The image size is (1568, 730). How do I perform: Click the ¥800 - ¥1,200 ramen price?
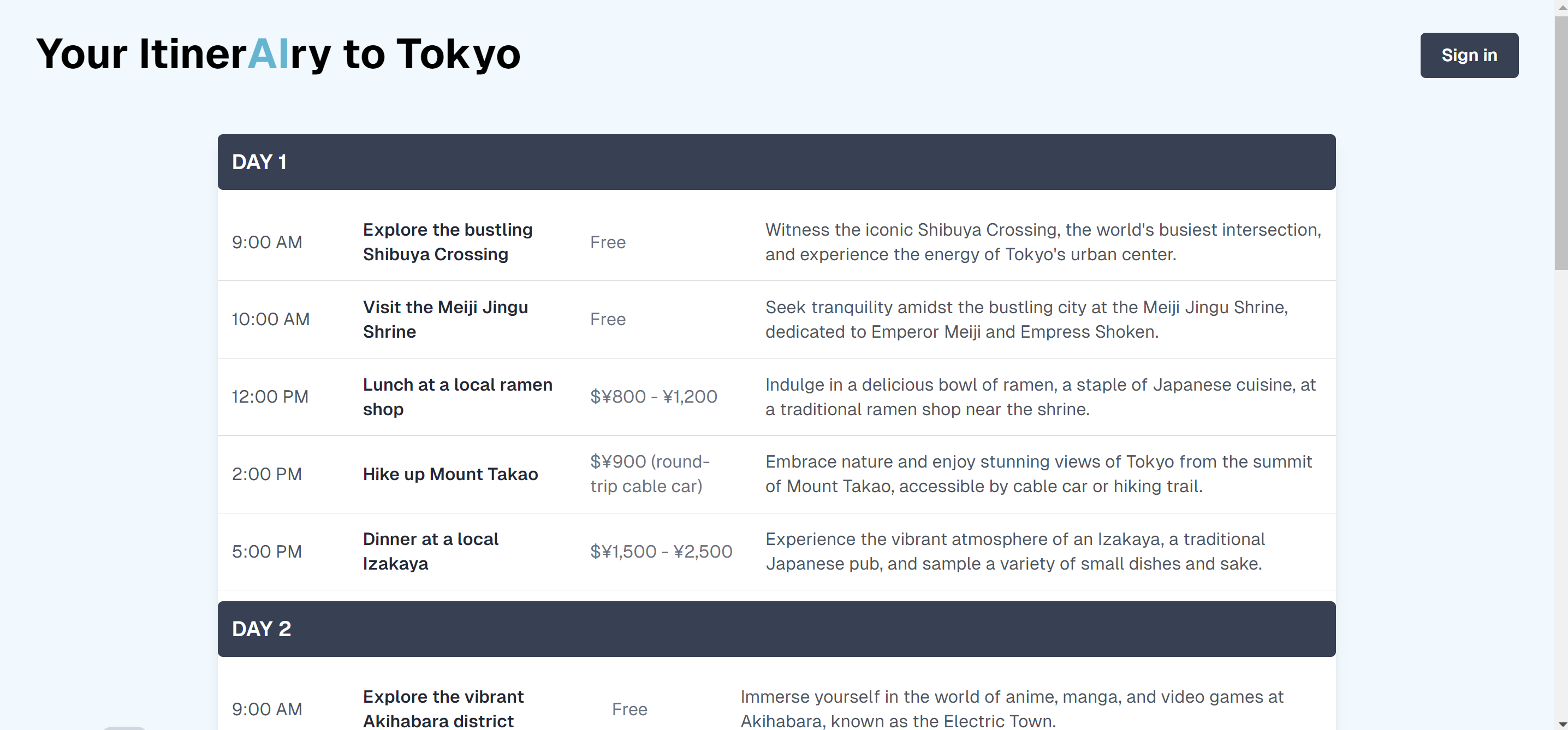[x=653, y=397]
